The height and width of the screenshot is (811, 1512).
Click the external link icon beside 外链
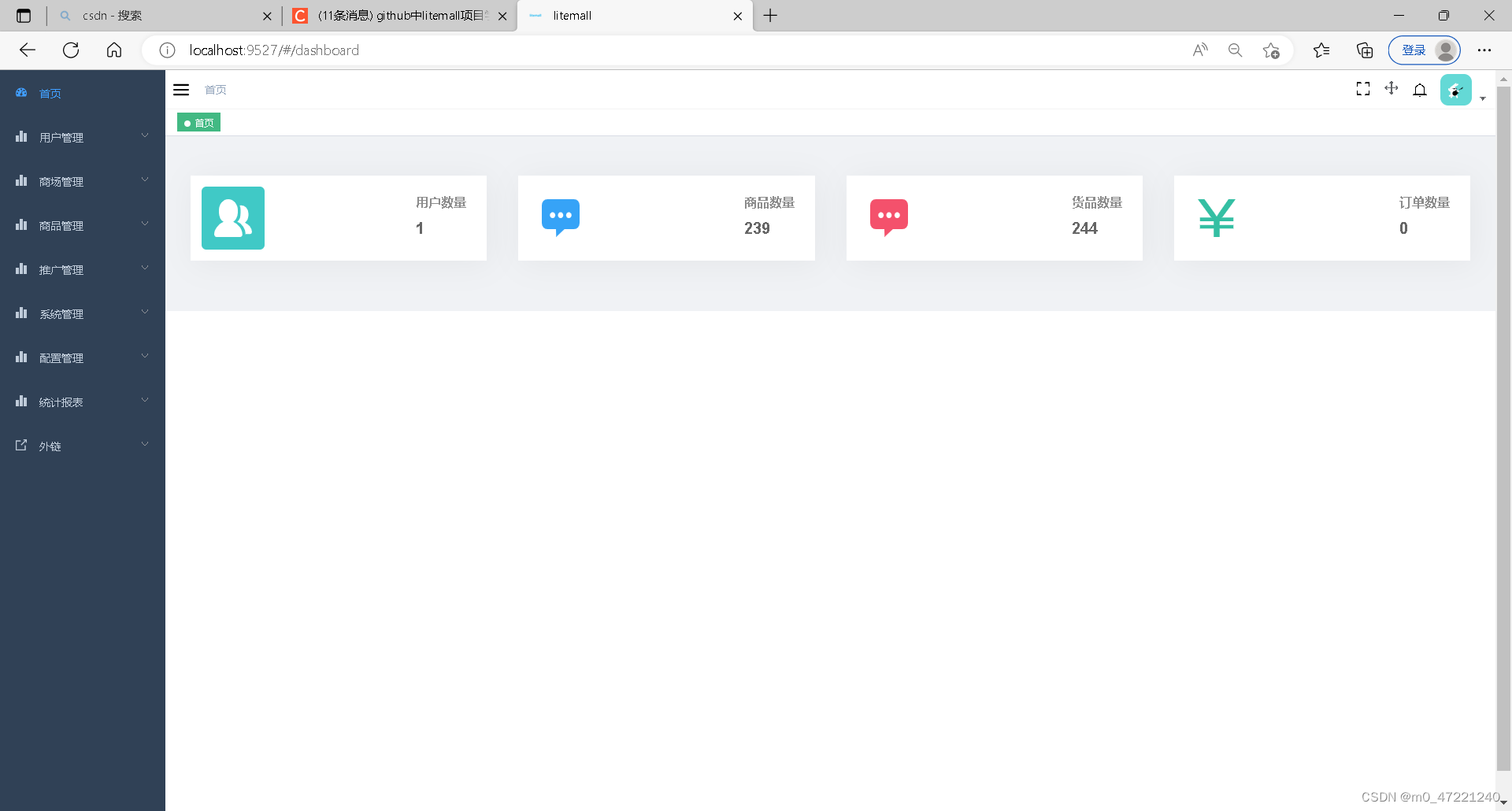coord(20,445)
